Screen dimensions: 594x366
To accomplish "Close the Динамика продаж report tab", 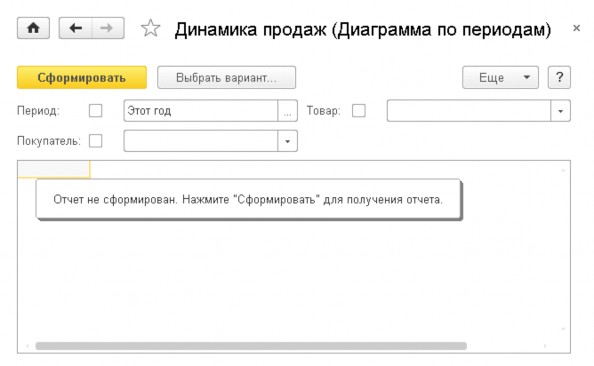I will point(577,28).
